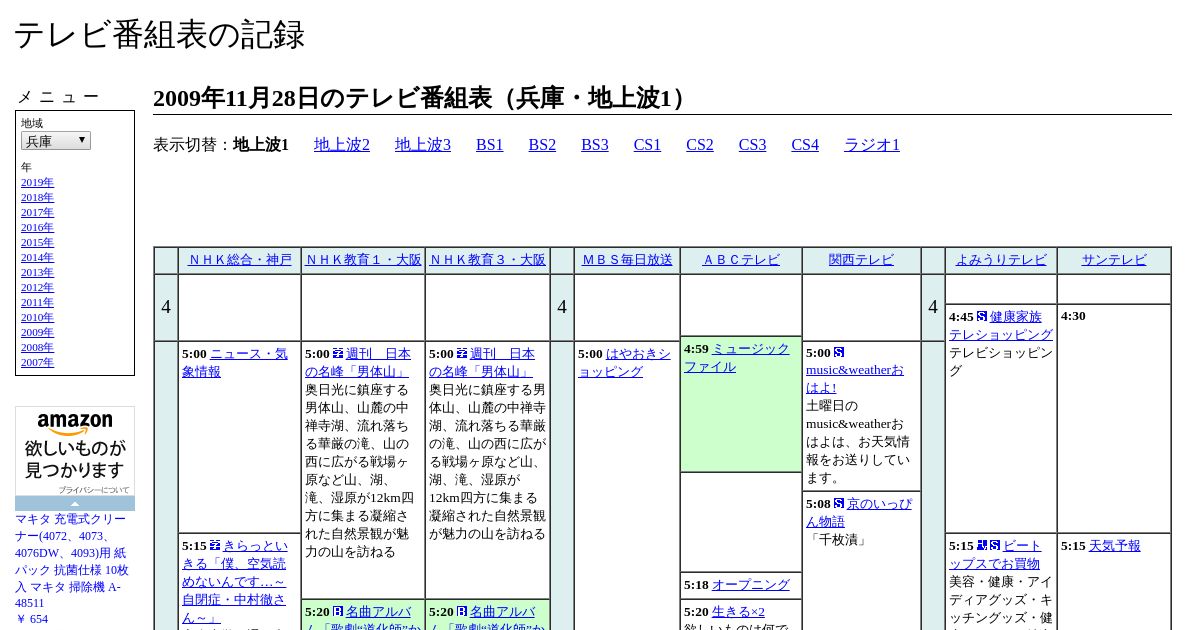Click the icon beside 名曲アルバム in NHK教育３
Viewport: 1200px width, 630px height.
click(462, 611)
